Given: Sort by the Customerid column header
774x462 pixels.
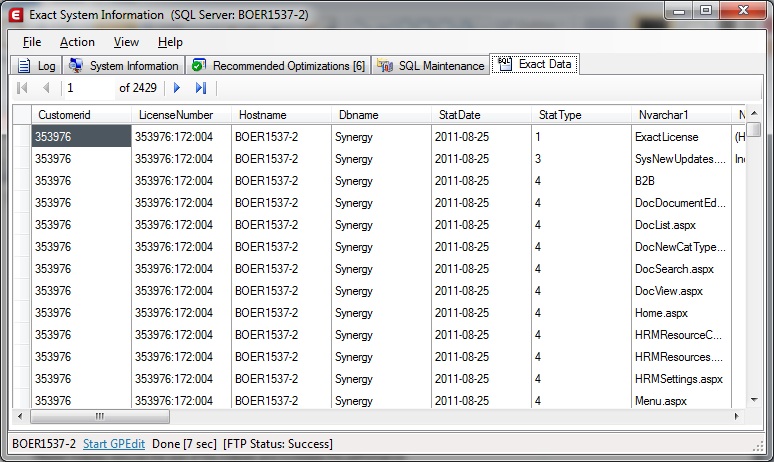Looking at the screenshot, I should 81,115.
